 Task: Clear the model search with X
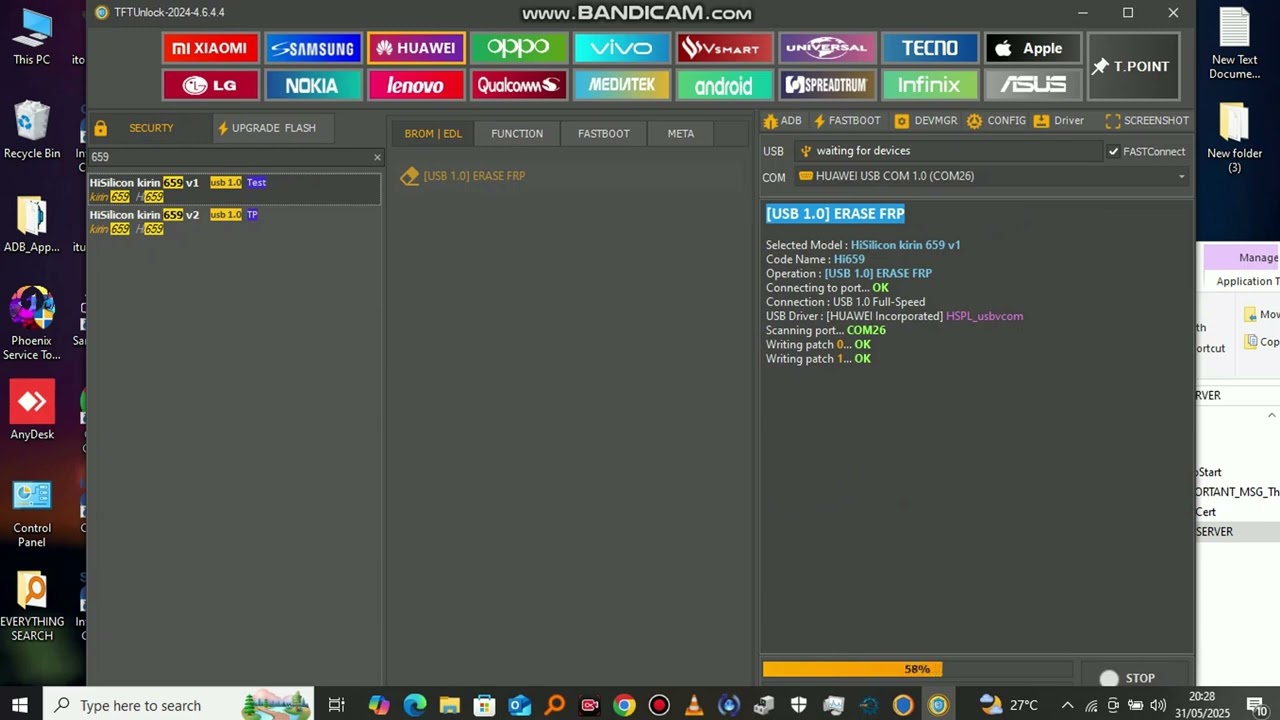point(377,157)
